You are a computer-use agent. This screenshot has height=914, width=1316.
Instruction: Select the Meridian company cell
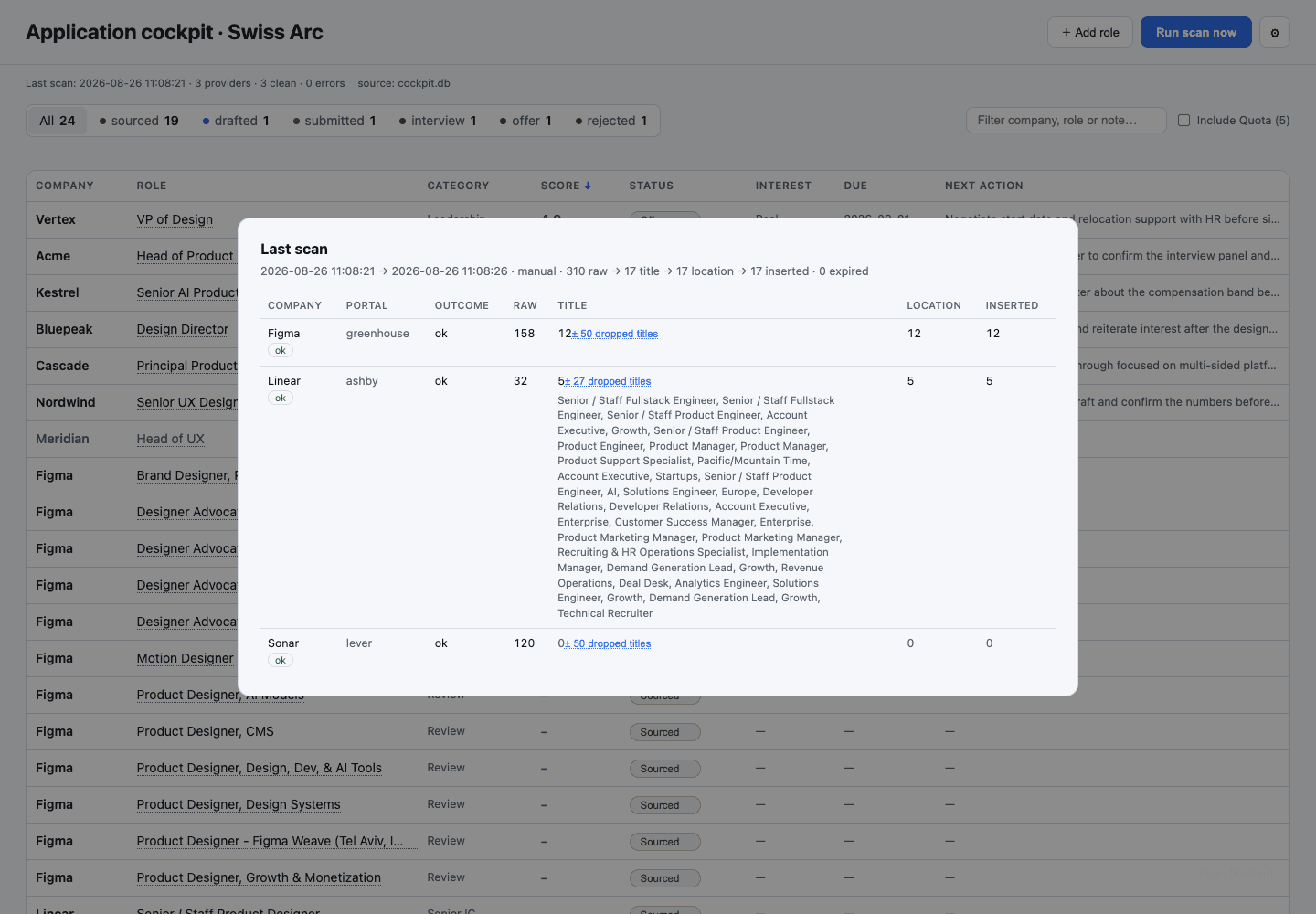coord(62,439)
